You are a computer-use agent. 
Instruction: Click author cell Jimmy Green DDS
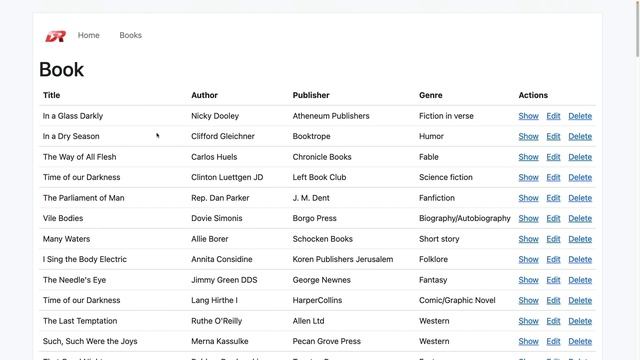click(x=224, y=280)
